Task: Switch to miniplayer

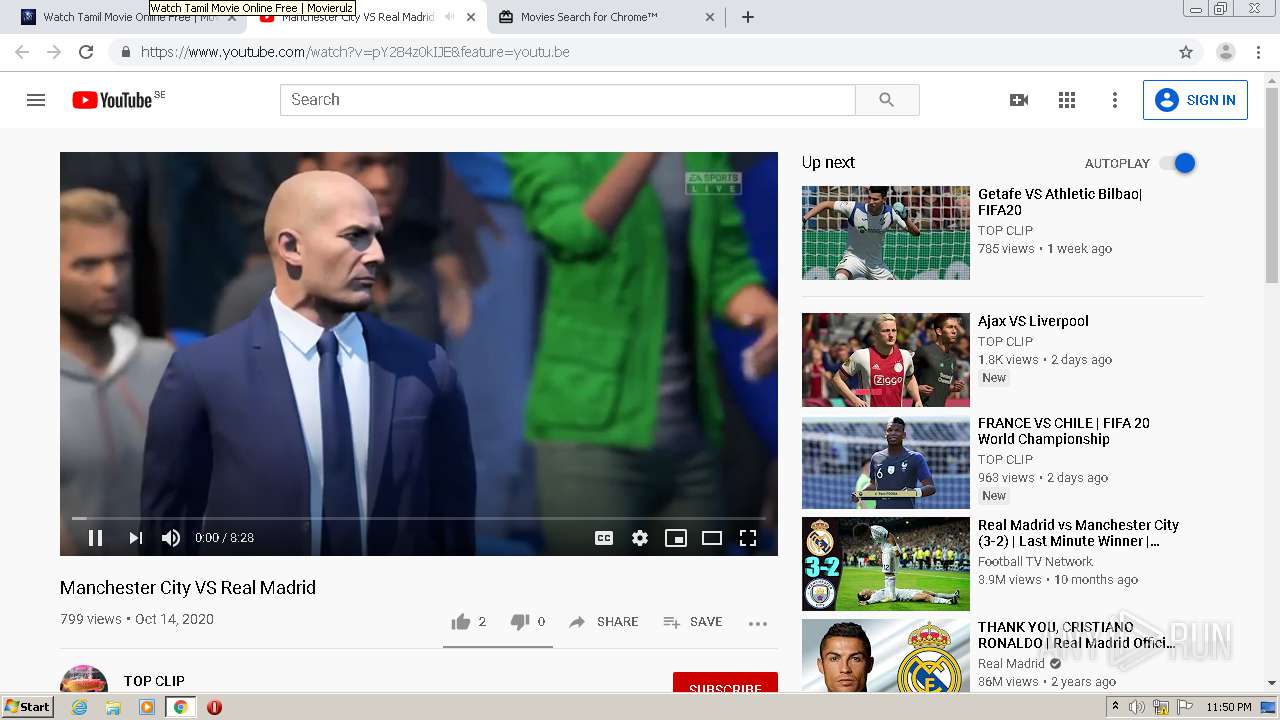Action: click(676, 538)
